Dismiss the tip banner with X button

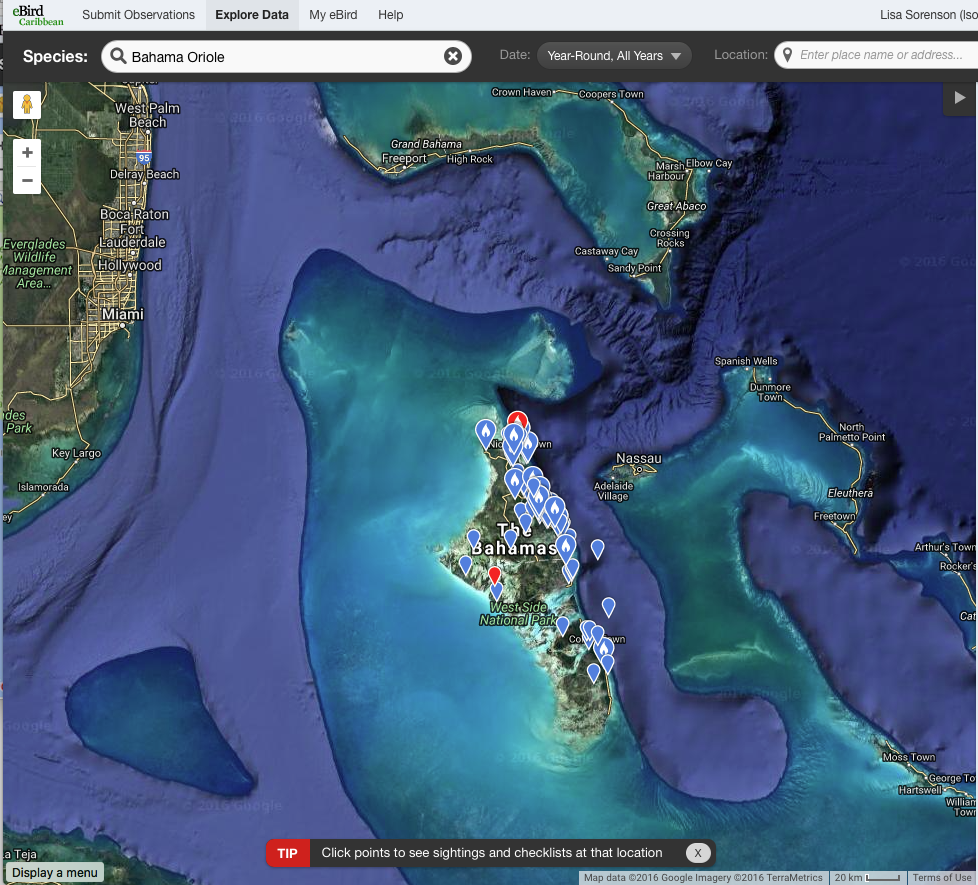point(698,853)
